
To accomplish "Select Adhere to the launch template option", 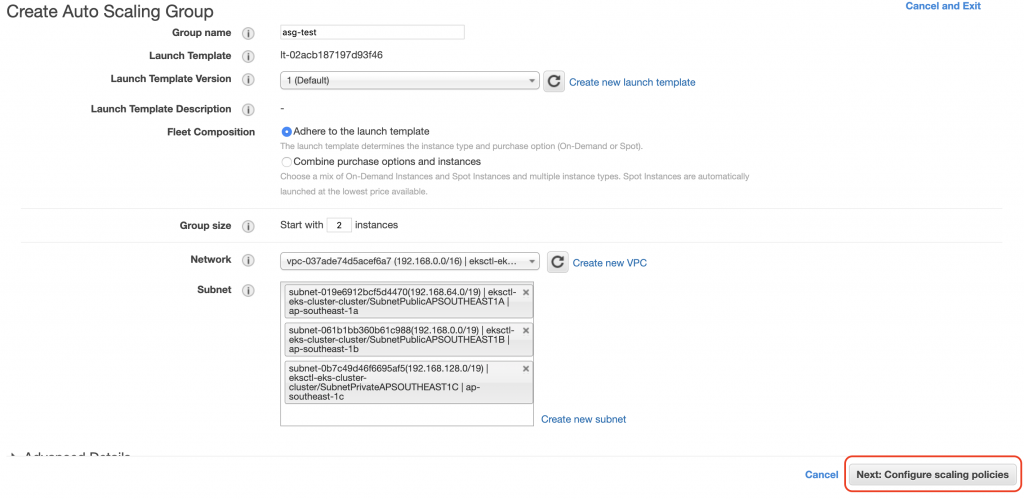I will [x=287, y=131].
